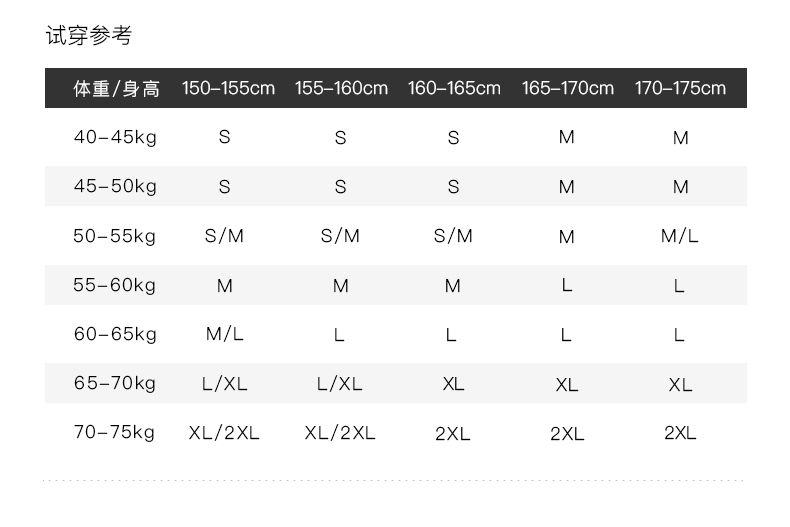The image size is (790, 527).
Task: Select the 150-155cm column header
Action: [x=228, y=88]
